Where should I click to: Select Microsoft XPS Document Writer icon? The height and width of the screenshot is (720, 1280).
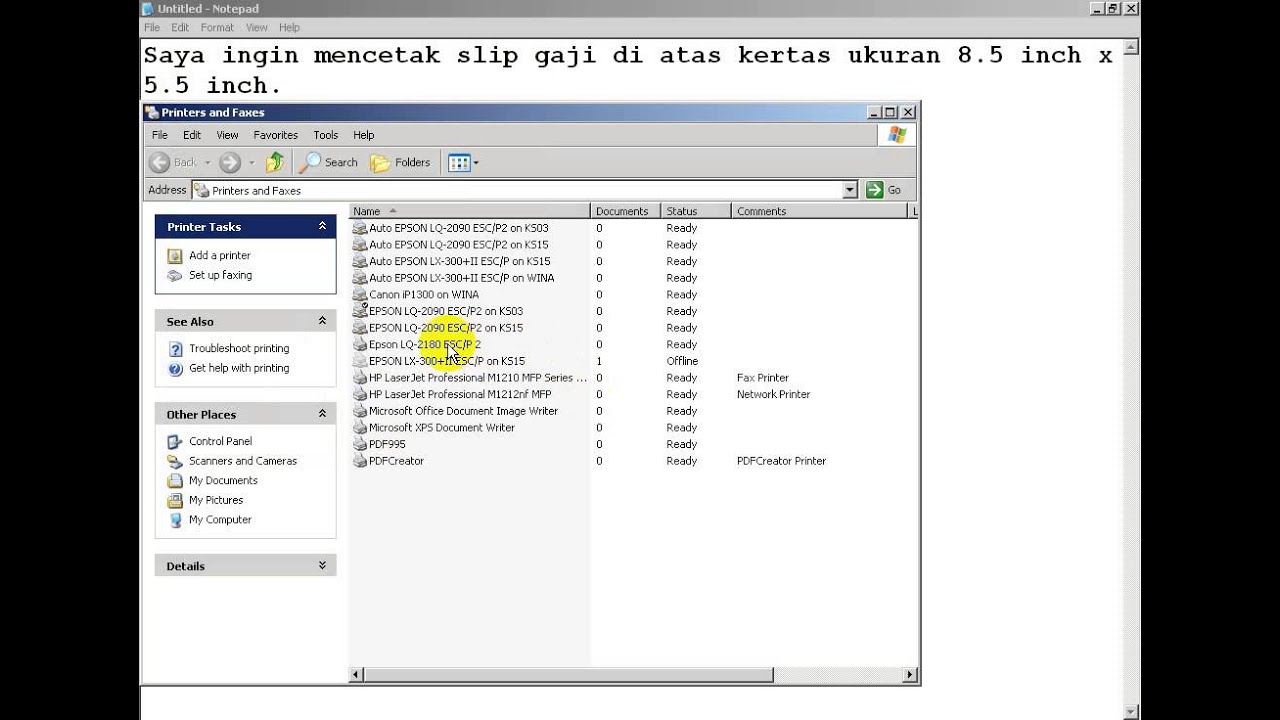(x=360, y=428)
